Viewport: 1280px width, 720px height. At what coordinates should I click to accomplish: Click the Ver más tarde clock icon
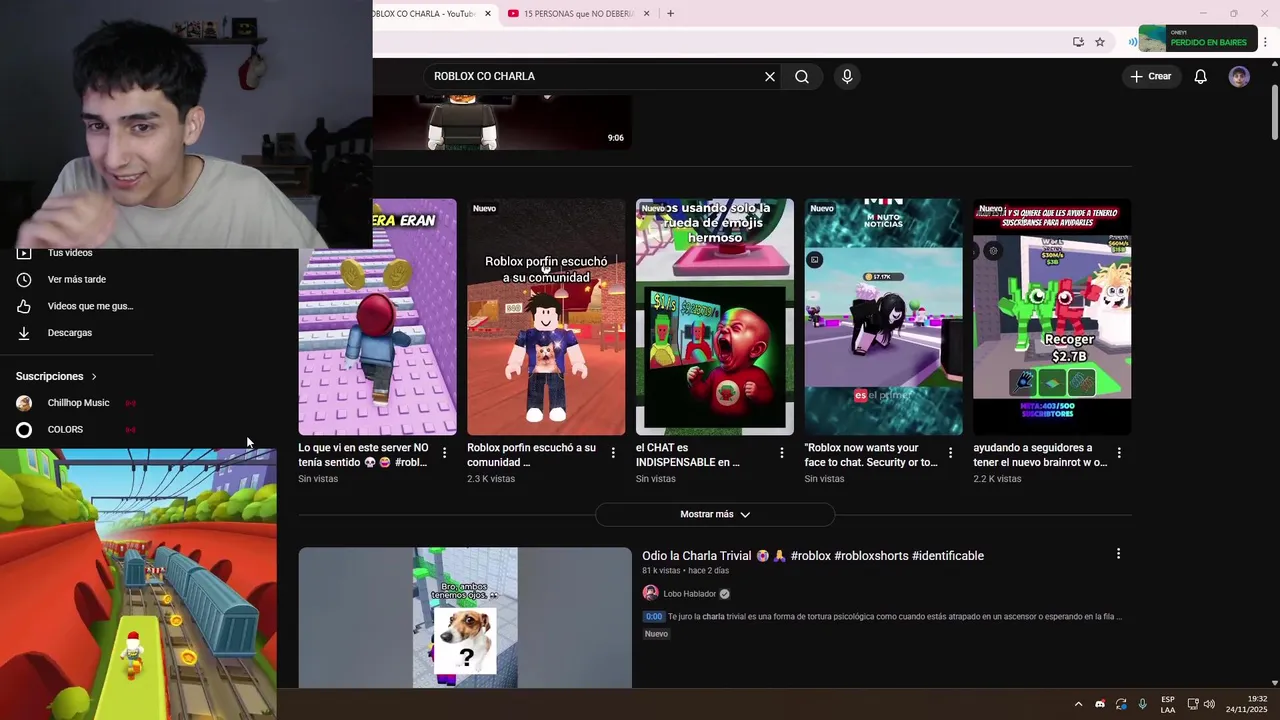(x=24, y=279)
